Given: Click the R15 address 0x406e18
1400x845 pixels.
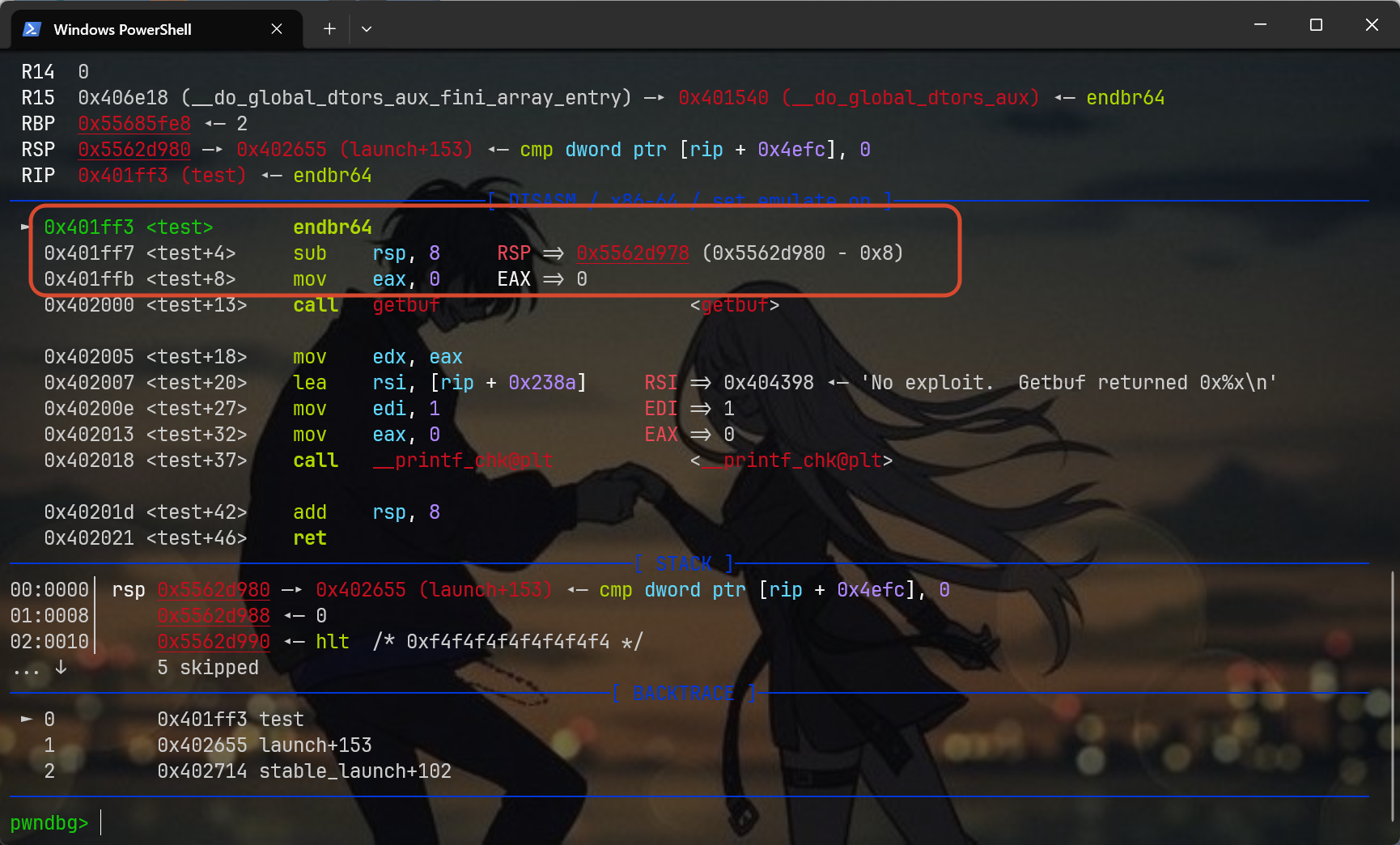Looking at the screenshot, I should [x=123, y=98].
